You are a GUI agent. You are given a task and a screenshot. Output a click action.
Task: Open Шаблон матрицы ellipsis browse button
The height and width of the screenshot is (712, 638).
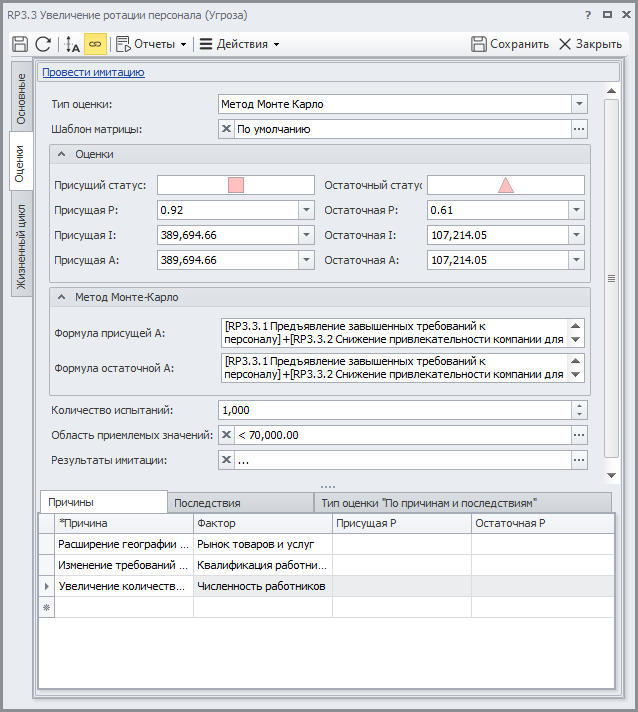pyautogui.click(x=579, y=129)
